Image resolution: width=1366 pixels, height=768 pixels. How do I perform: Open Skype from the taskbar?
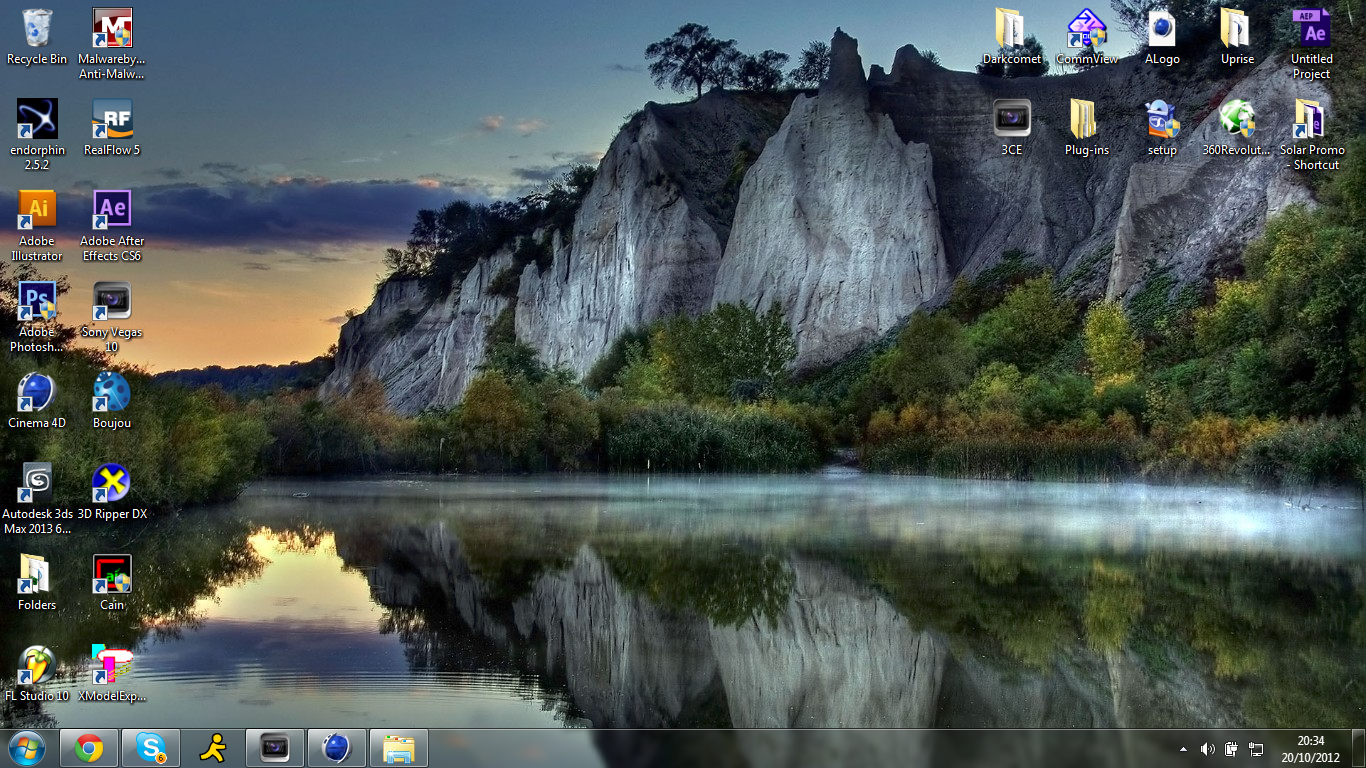(151, 748)
